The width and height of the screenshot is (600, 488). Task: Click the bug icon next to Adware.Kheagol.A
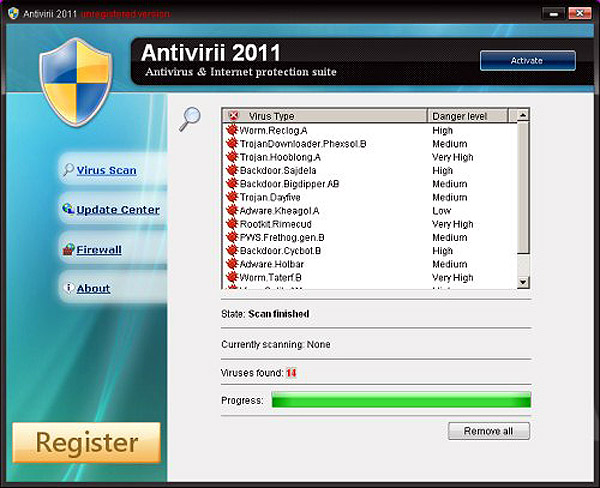tap(232, 210)
